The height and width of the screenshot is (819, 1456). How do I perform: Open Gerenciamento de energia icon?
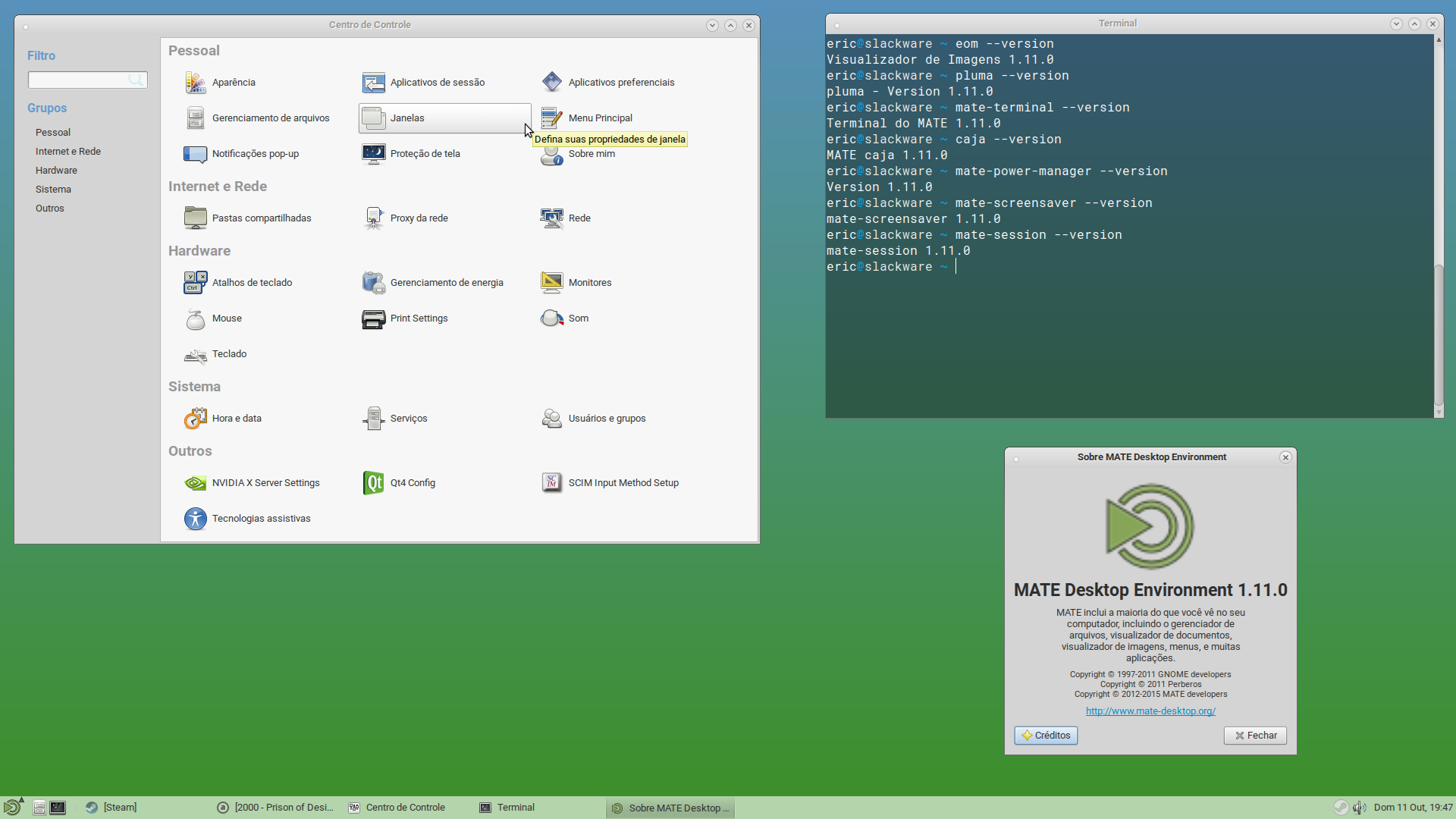coord(373,283)
